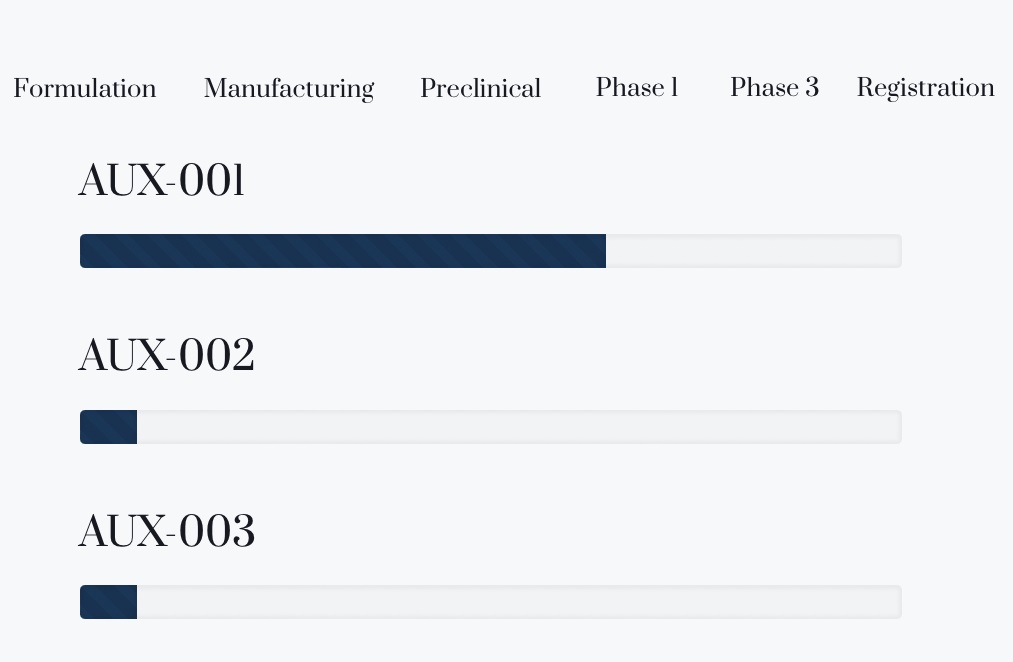Click the Phase 1 stage label

point(637,88)
